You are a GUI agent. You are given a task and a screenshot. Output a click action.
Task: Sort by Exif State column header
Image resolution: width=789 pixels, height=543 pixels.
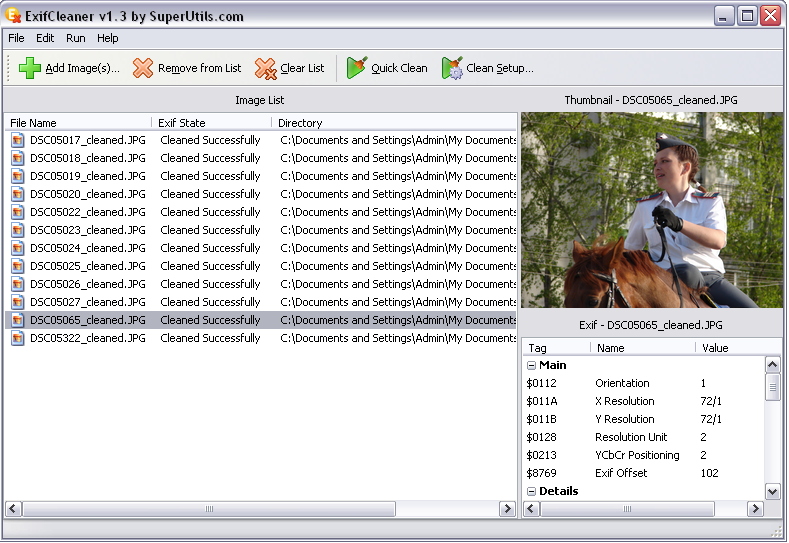pos(211,123)
